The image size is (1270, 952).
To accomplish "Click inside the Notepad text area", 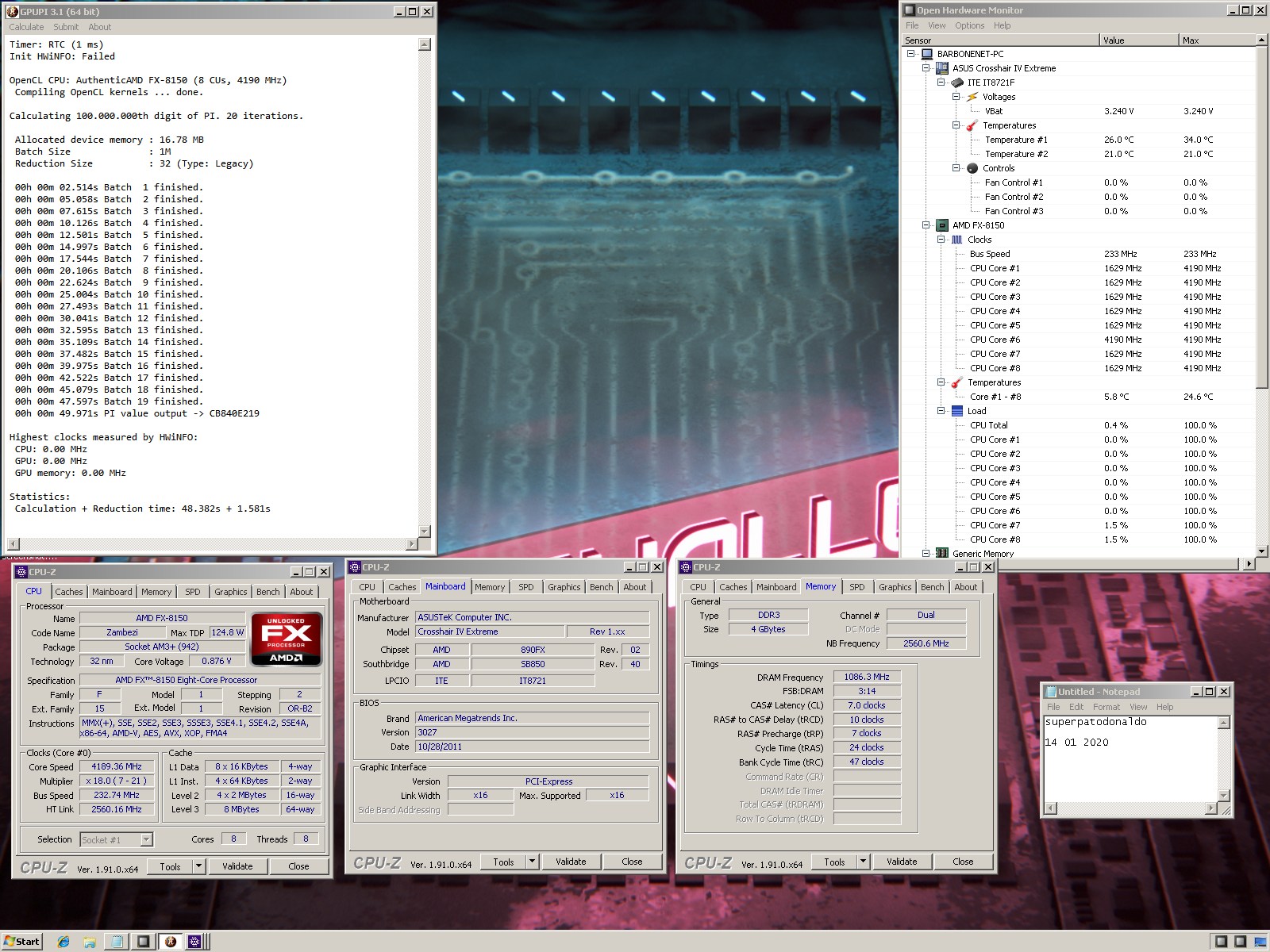I will [1130, 758].
